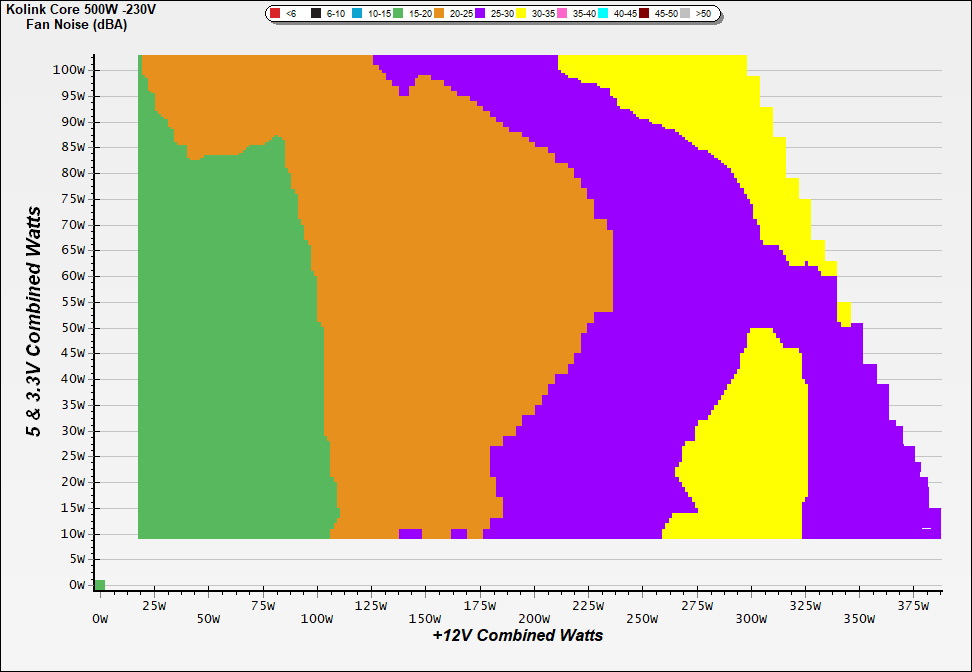The width and height of the screenshot is (972, 672).
Task: Select the blue 10-15 legend swatch
Action: pyautogui.click(x=357, y=14)
